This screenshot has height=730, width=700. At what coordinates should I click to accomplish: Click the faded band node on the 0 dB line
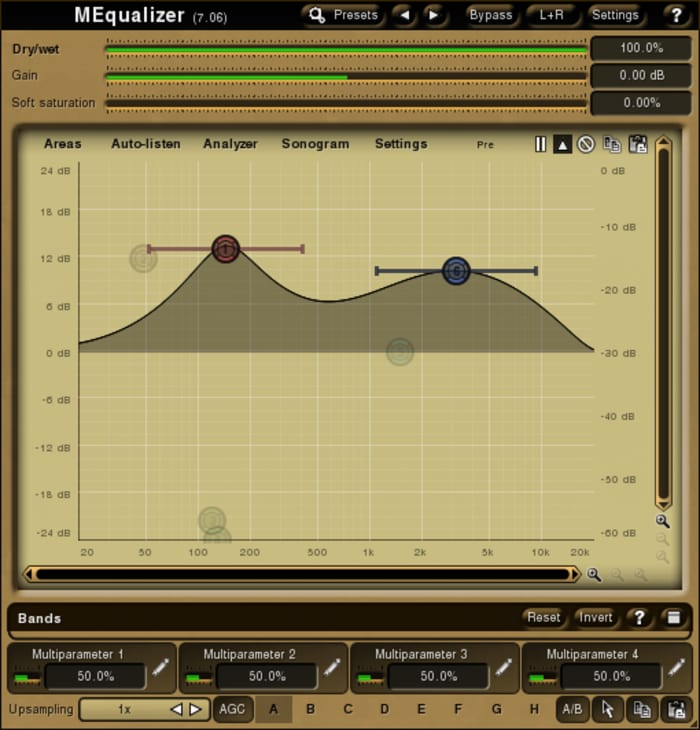pos(400,351)
